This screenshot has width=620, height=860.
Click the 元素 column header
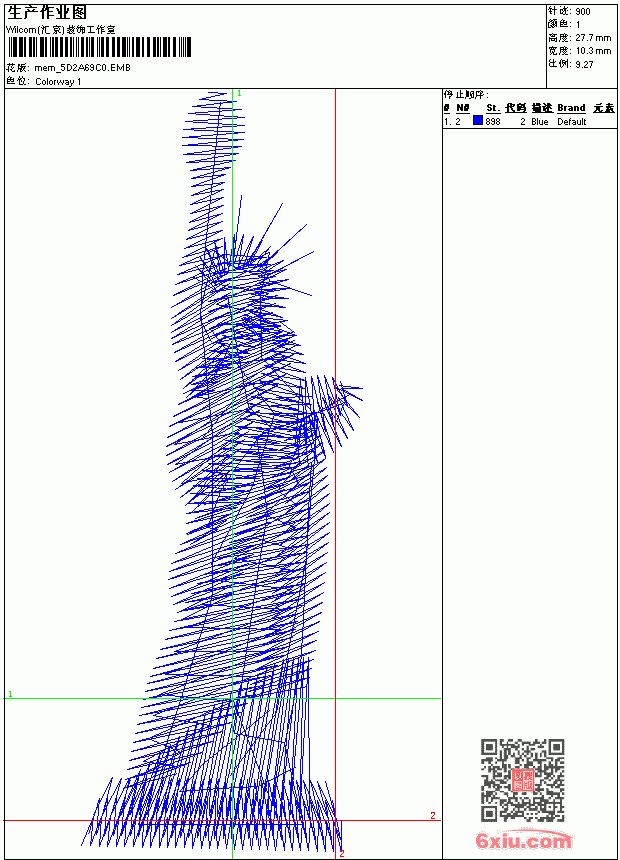click(604, 108)
